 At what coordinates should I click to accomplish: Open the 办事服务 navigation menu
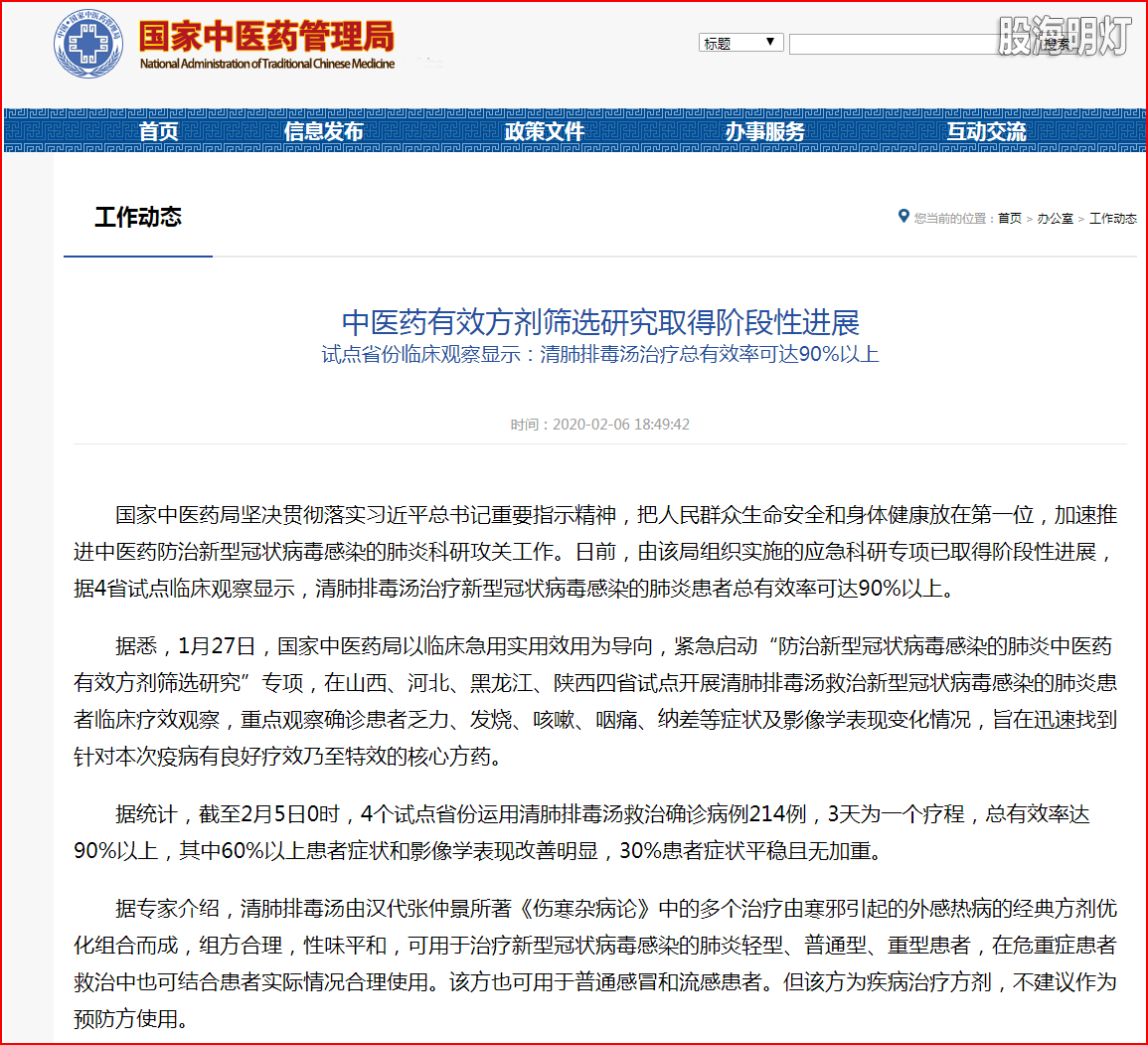tap(764, 131)
